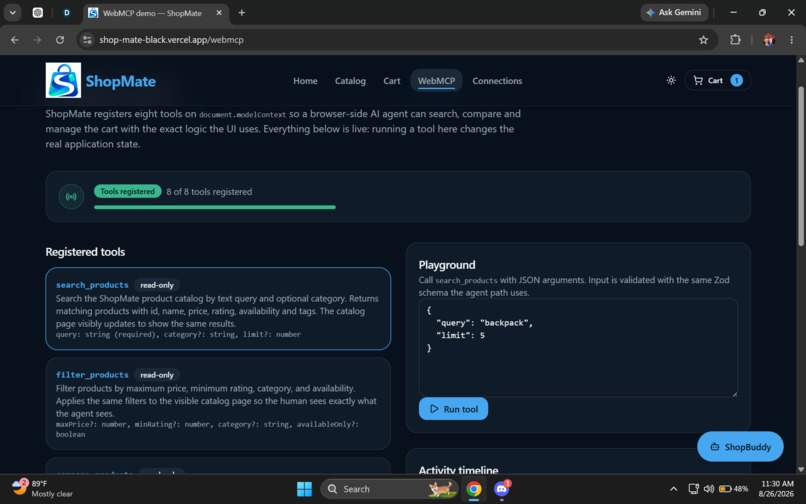Click the page vertical scrollbar thumb
The image size is (806, 504).
tap(800, 166)
